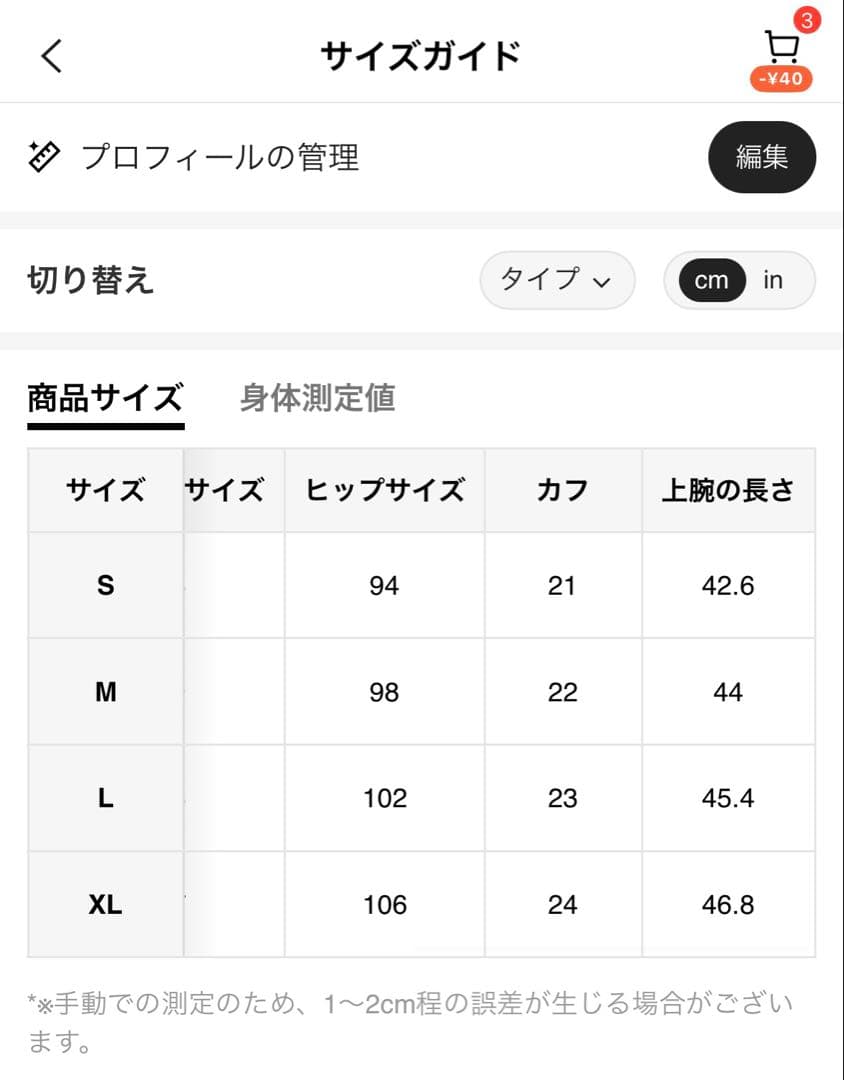Select the S size row
The width and height of the screenshot is (844, 1080).
click(105, 586)
